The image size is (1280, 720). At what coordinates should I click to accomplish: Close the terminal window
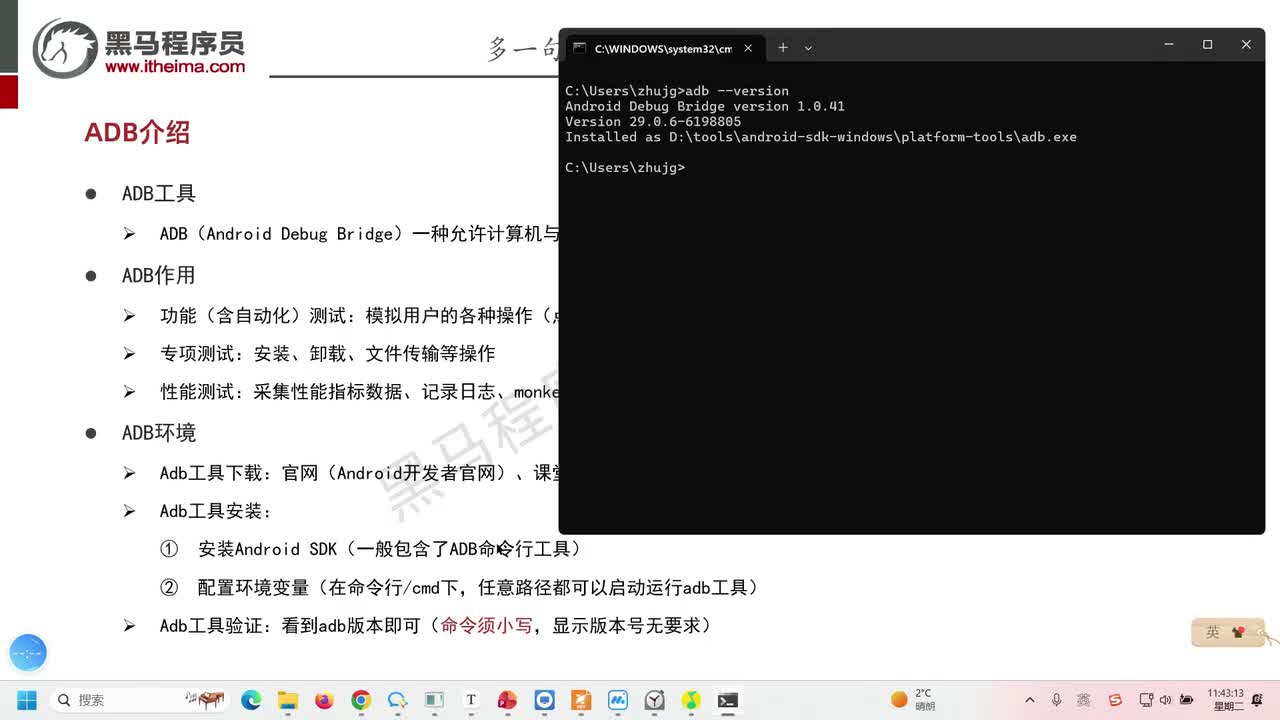[1246, 45]
